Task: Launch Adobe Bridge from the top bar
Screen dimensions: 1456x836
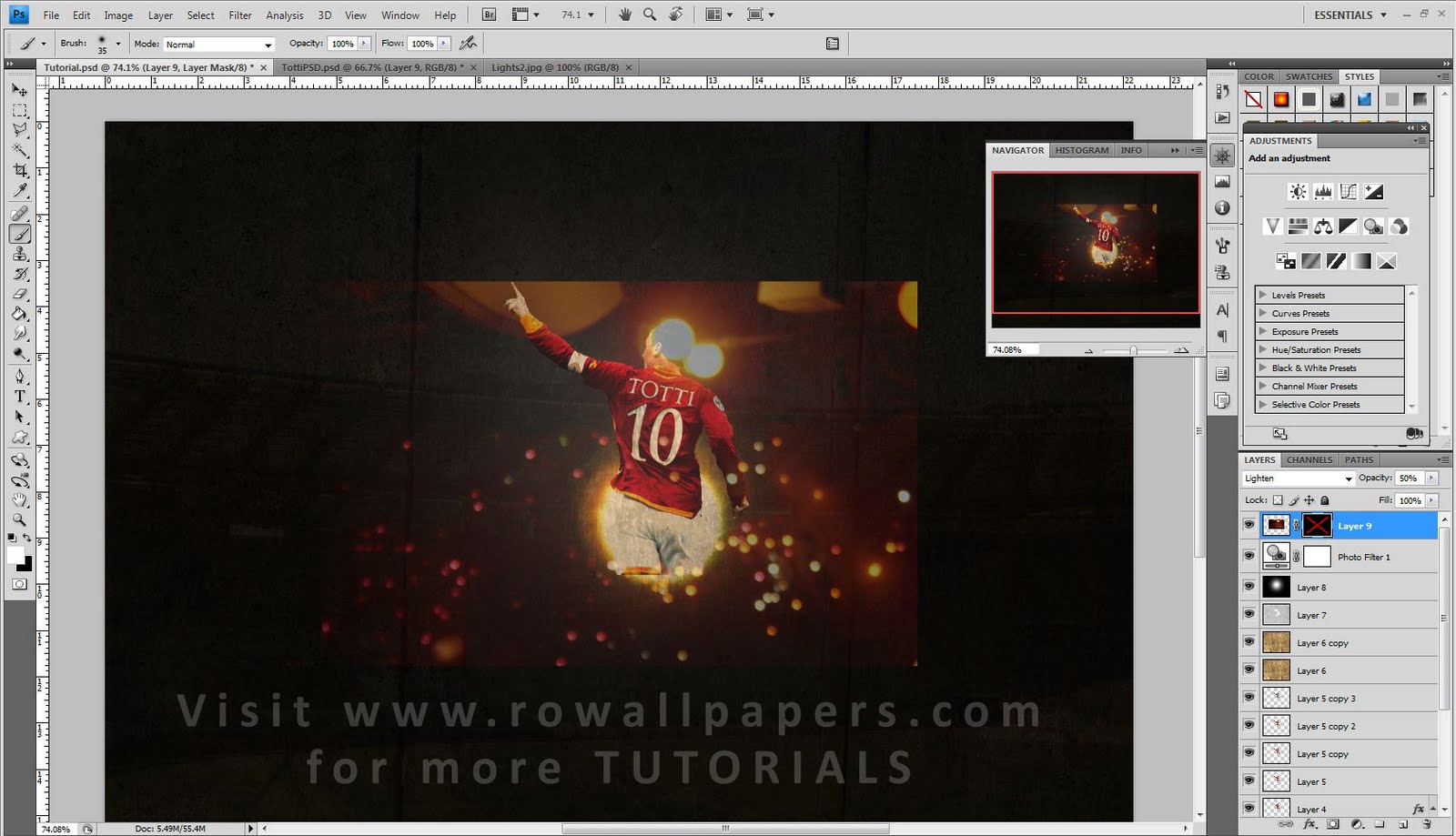Action: point(489,15)
